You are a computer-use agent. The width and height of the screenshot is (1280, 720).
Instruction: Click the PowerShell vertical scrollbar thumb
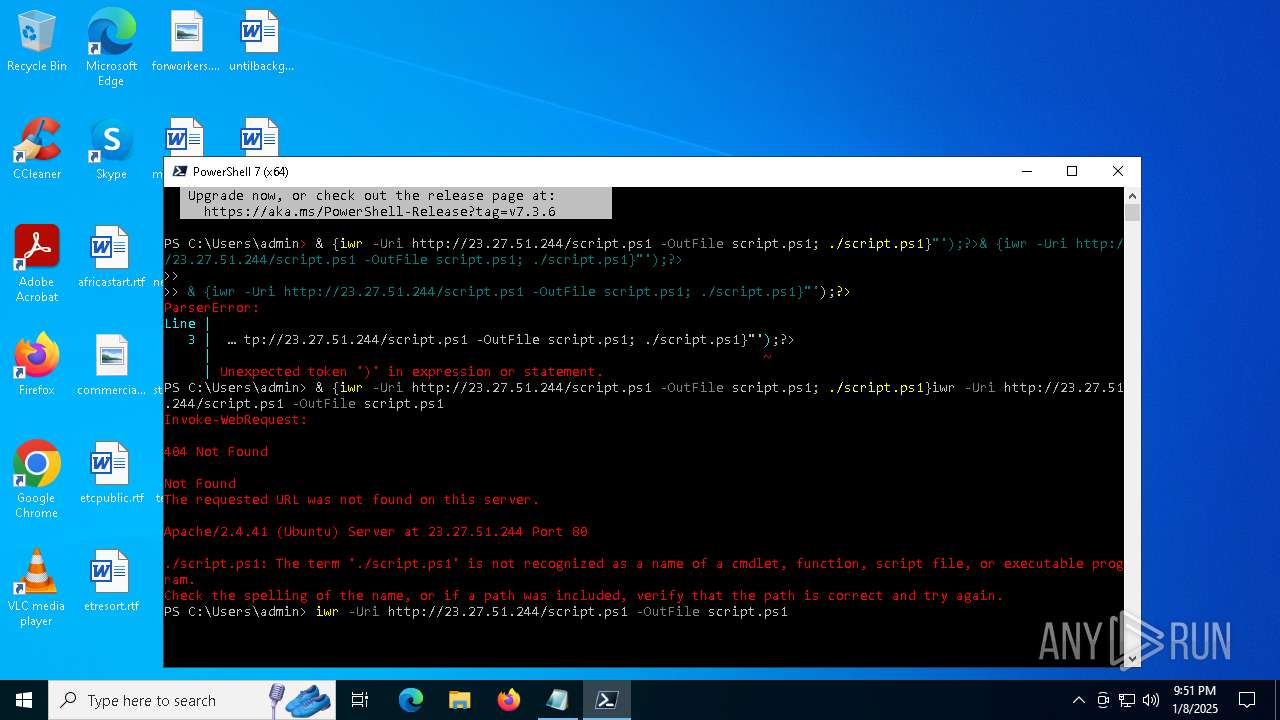[x=1132, y=212]
